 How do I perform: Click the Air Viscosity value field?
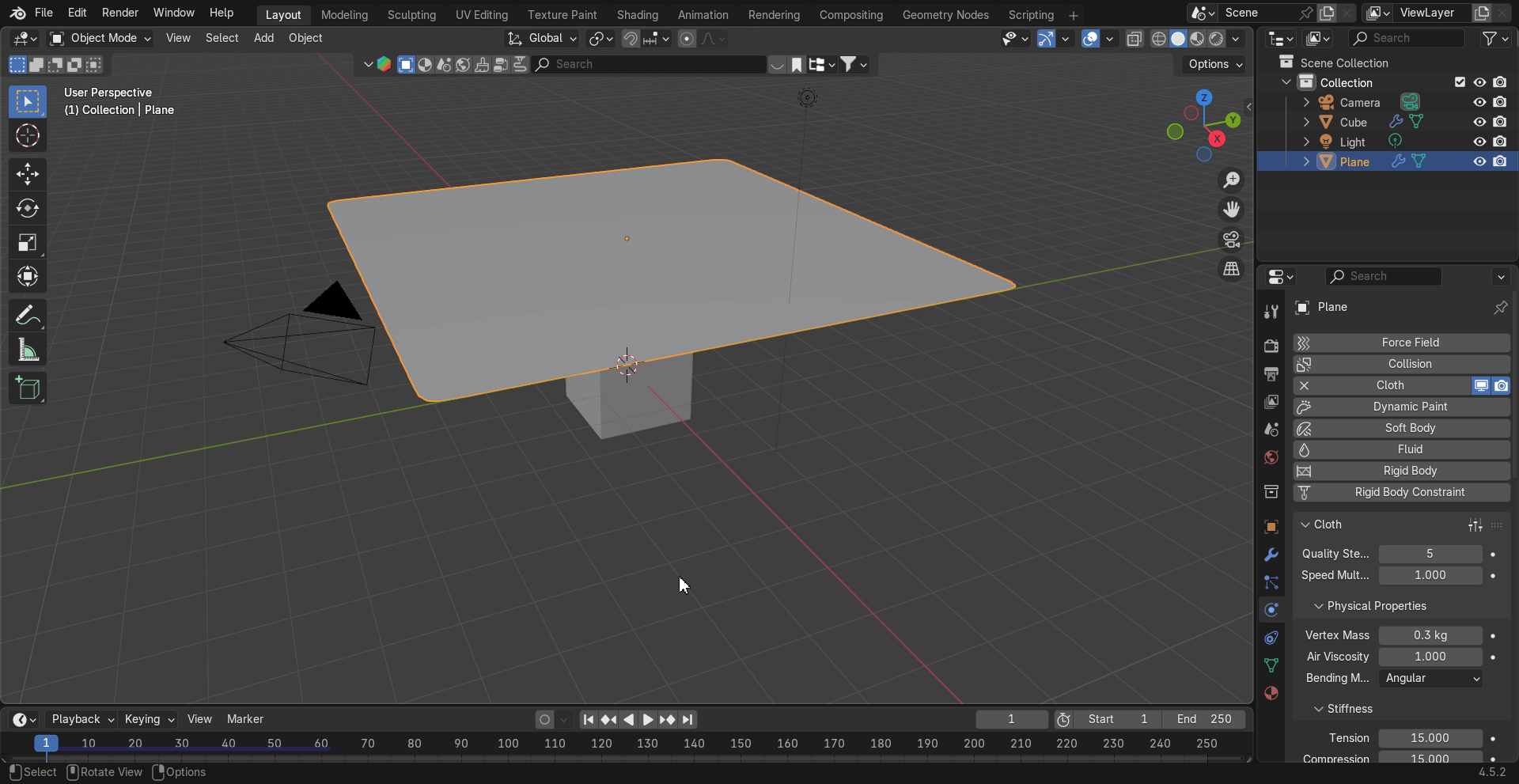coord(1430,657)
